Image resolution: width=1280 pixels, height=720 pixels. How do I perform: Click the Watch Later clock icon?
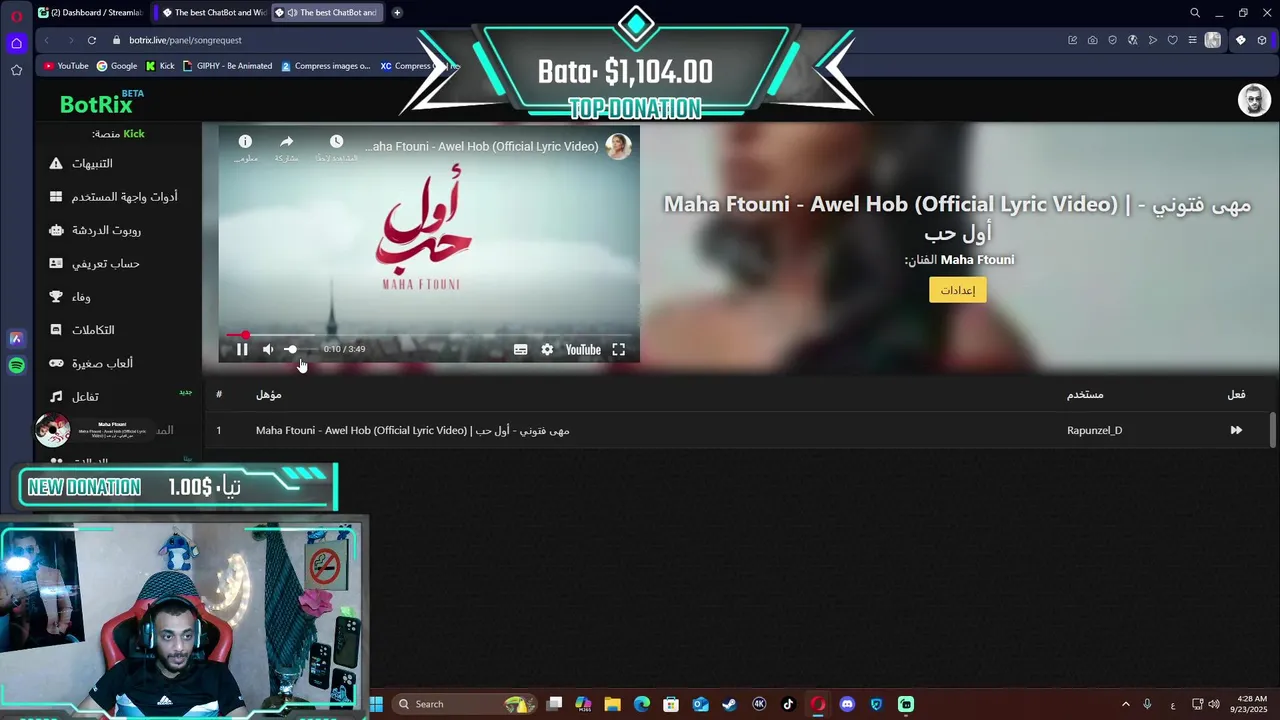(x=336, y=142)
